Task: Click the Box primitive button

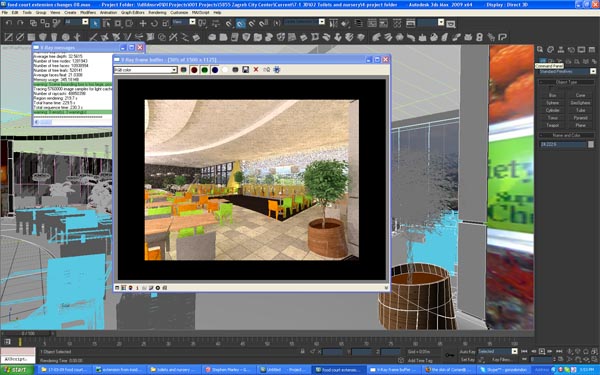Action: pyautogui.click(x=553, y=95)
